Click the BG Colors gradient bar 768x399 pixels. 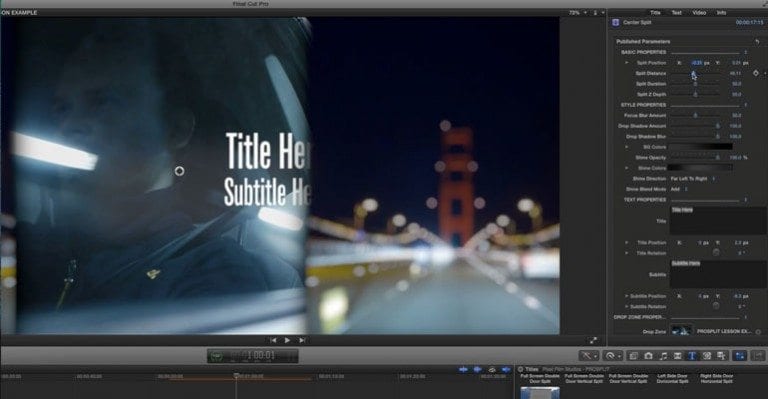(701, 147)
